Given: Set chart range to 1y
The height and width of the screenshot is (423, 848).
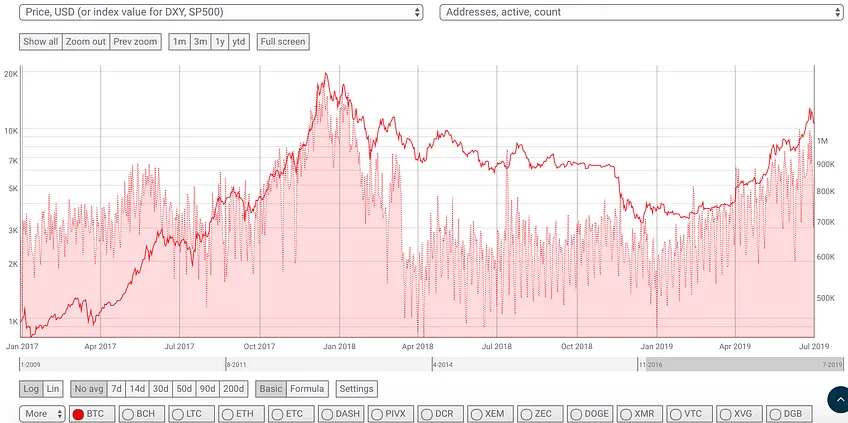Looking at the screenshot, I should click(220, 42).
